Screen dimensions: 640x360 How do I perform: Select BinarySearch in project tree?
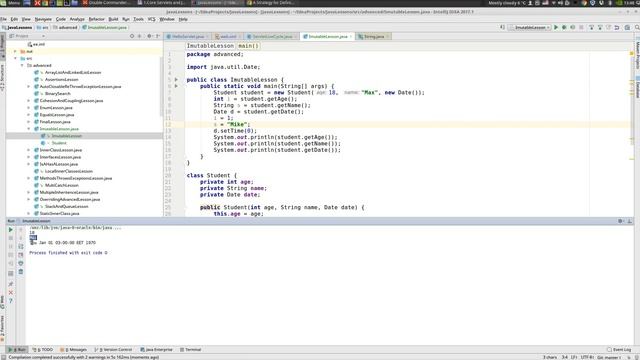click(58, 93)
